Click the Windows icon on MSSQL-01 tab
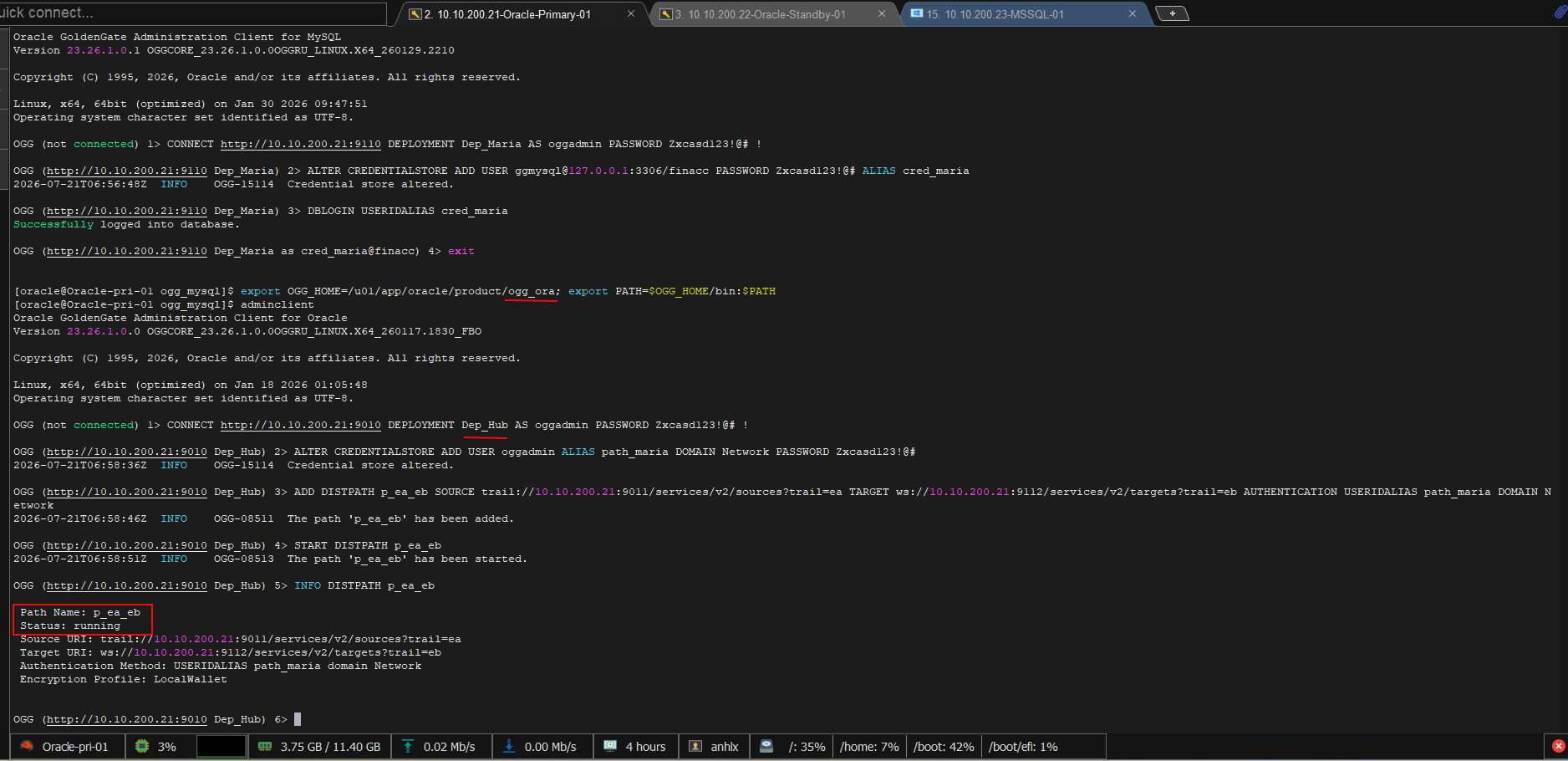This screenshot has height=761, width=1568. click(x=917, y=14)
